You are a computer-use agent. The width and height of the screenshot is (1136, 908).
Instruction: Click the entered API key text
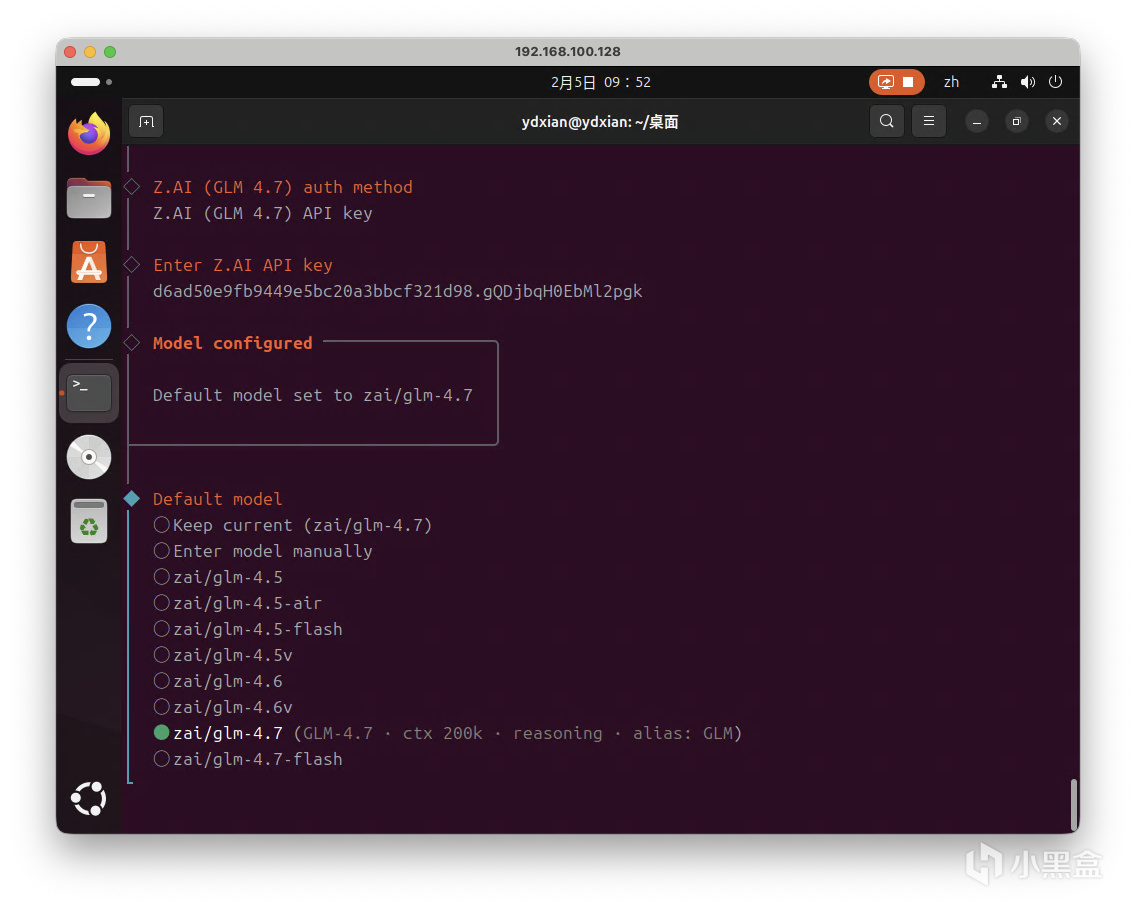[397, 291]
